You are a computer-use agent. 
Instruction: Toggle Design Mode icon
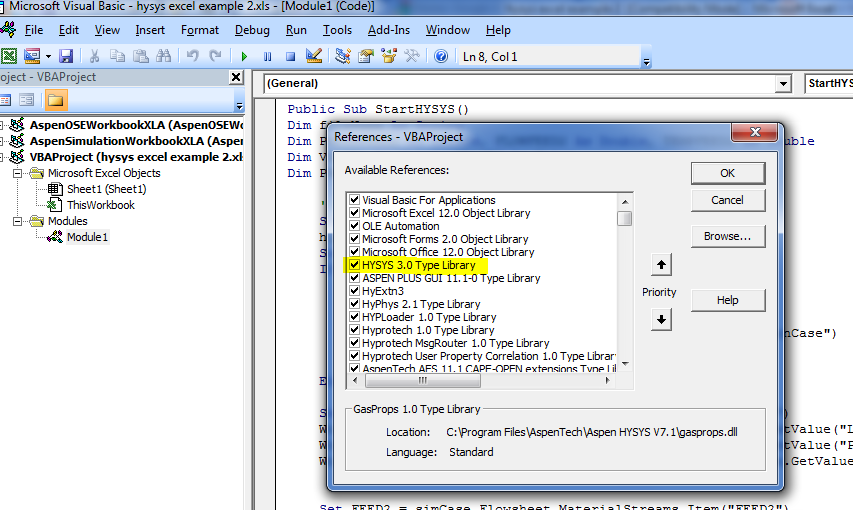pos(314,56)
